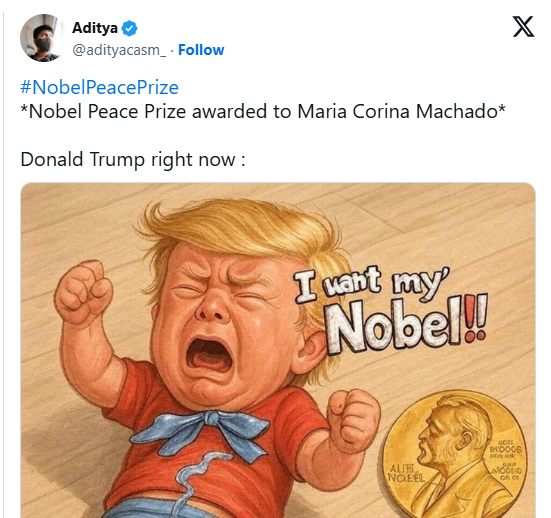Follow the @adityacasm_ account
This screenshot has width=551, height=518.
click(201, 50)
